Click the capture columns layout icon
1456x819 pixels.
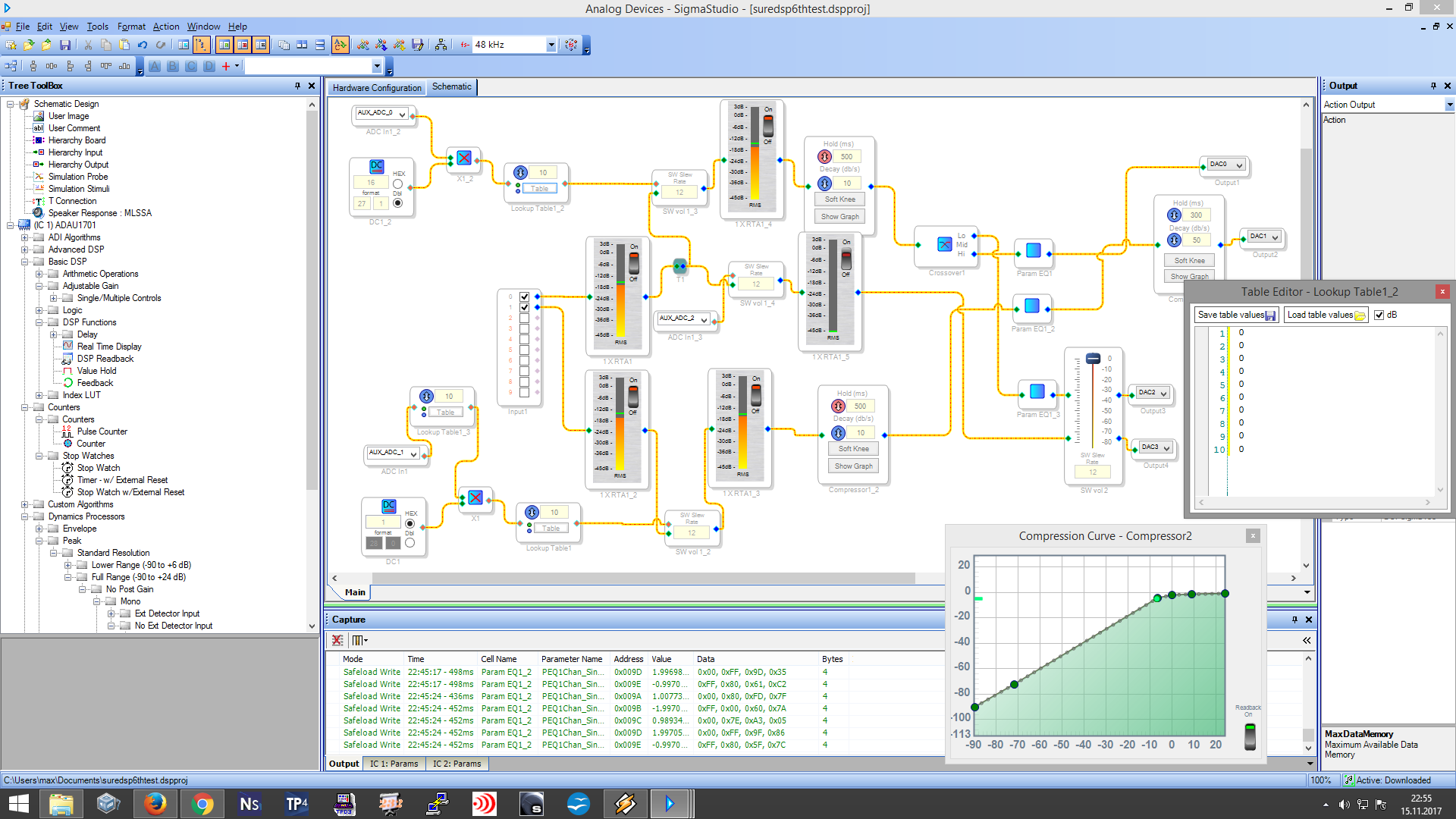tap(359, 641)
